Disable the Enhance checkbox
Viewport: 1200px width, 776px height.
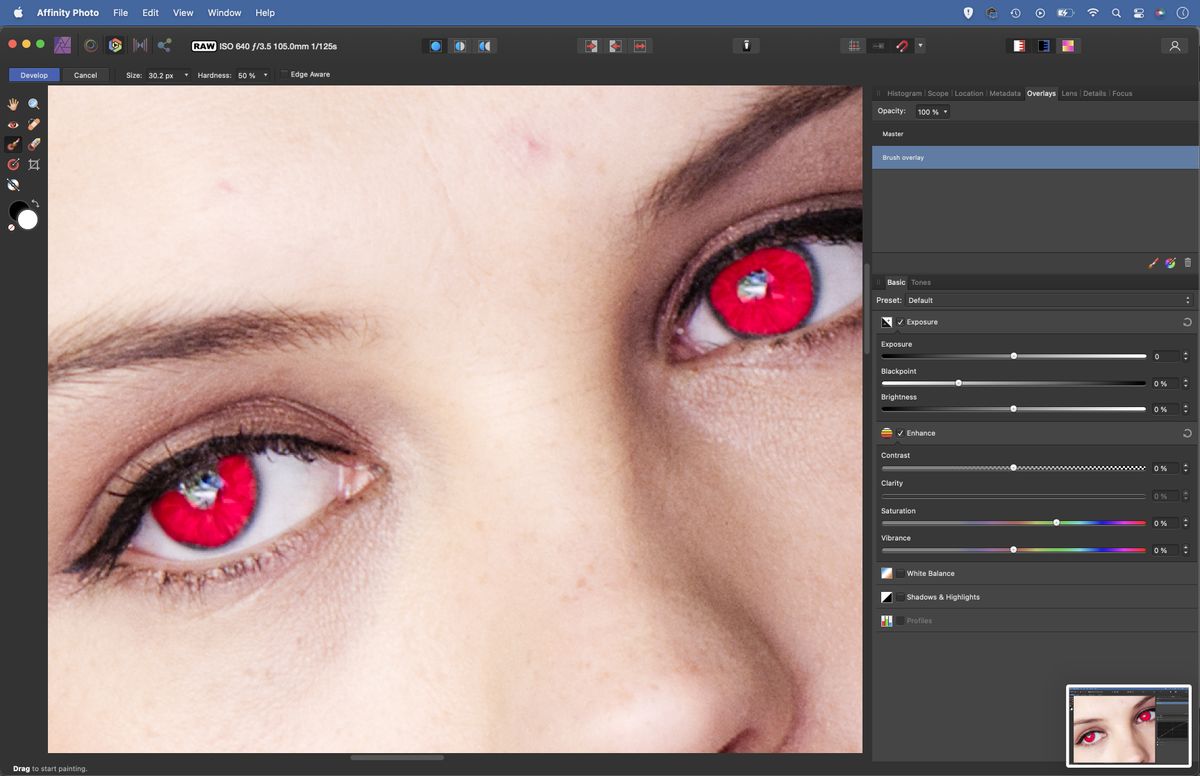tap(901, 433)
